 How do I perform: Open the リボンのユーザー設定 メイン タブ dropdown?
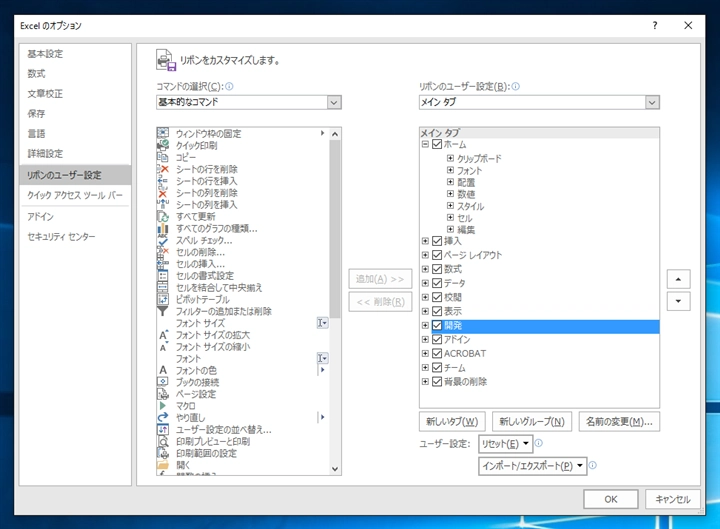pyautogui.click(x=652, y=102)
